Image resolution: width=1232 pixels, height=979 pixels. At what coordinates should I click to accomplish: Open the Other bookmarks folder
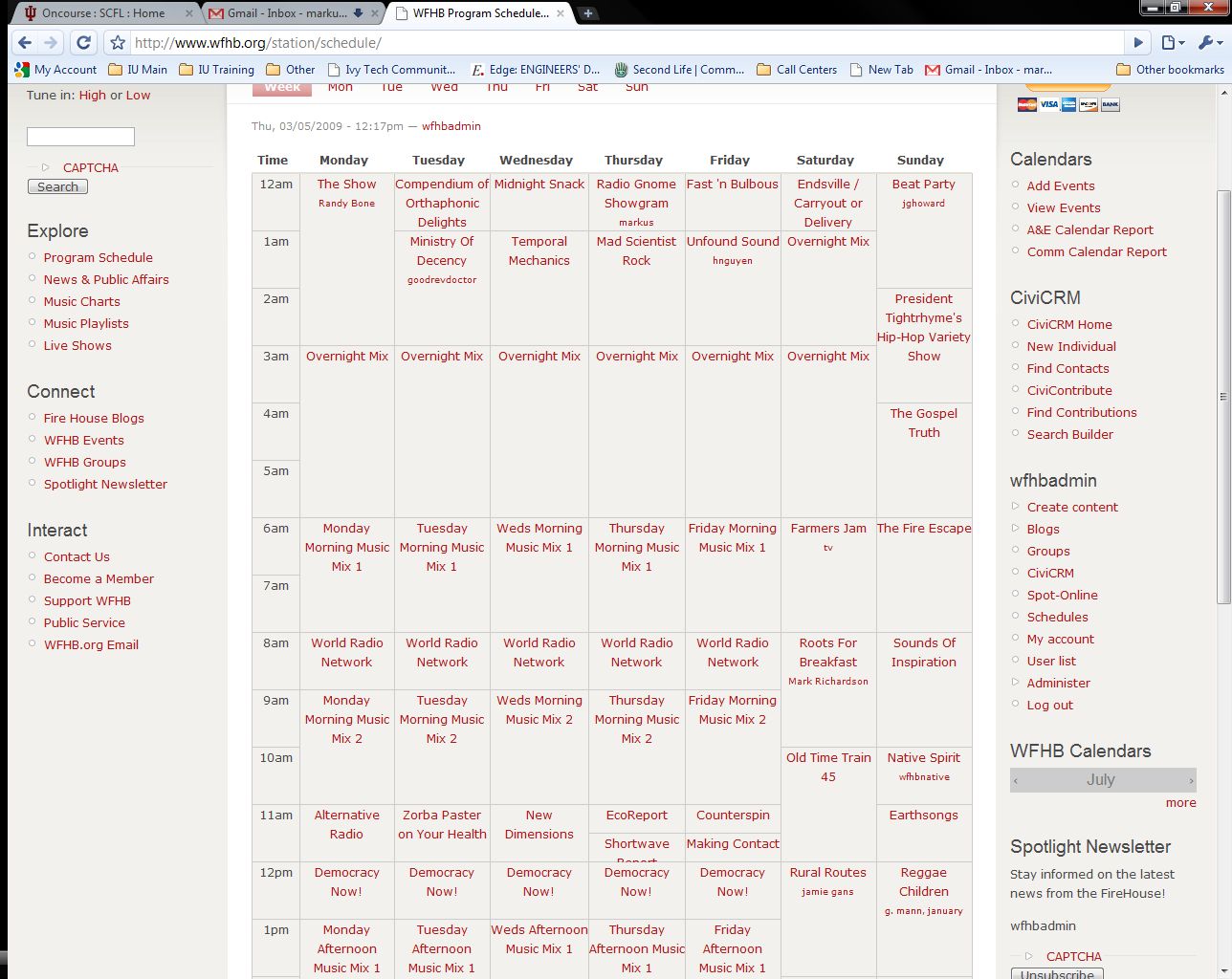1170,70
